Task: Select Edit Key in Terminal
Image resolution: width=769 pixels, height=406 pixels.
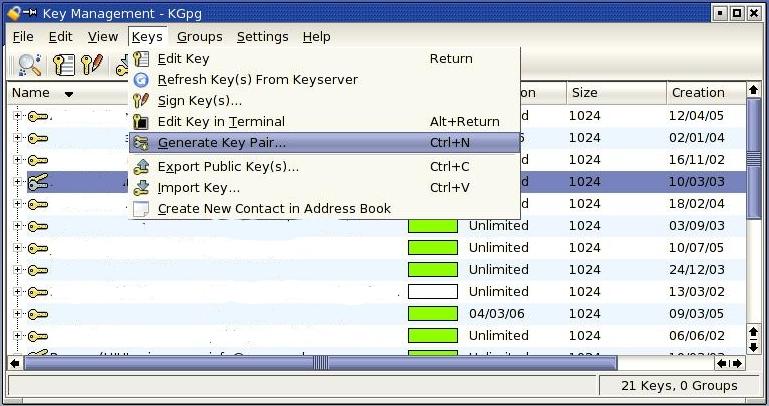Action: click(324, 122)
